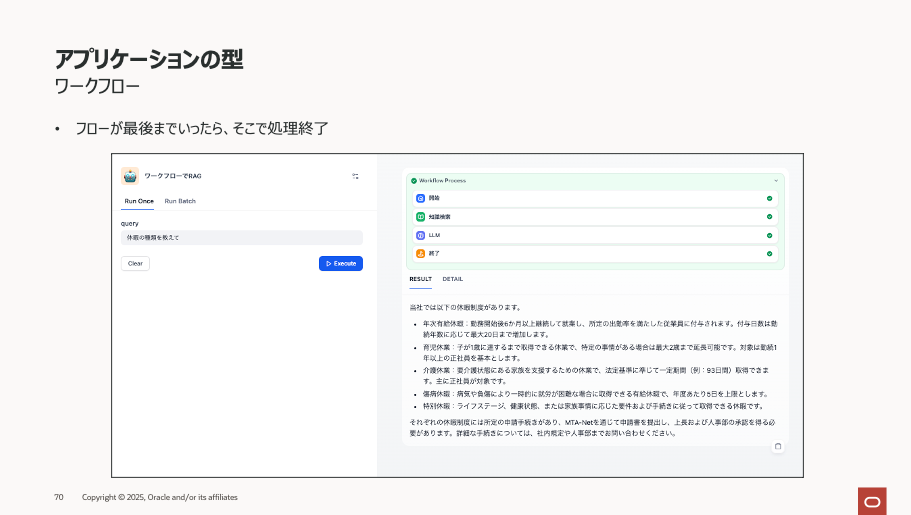The image size is (911, 515).
Task: Click the success check icon on 終了 row
Action: [769, 253]
